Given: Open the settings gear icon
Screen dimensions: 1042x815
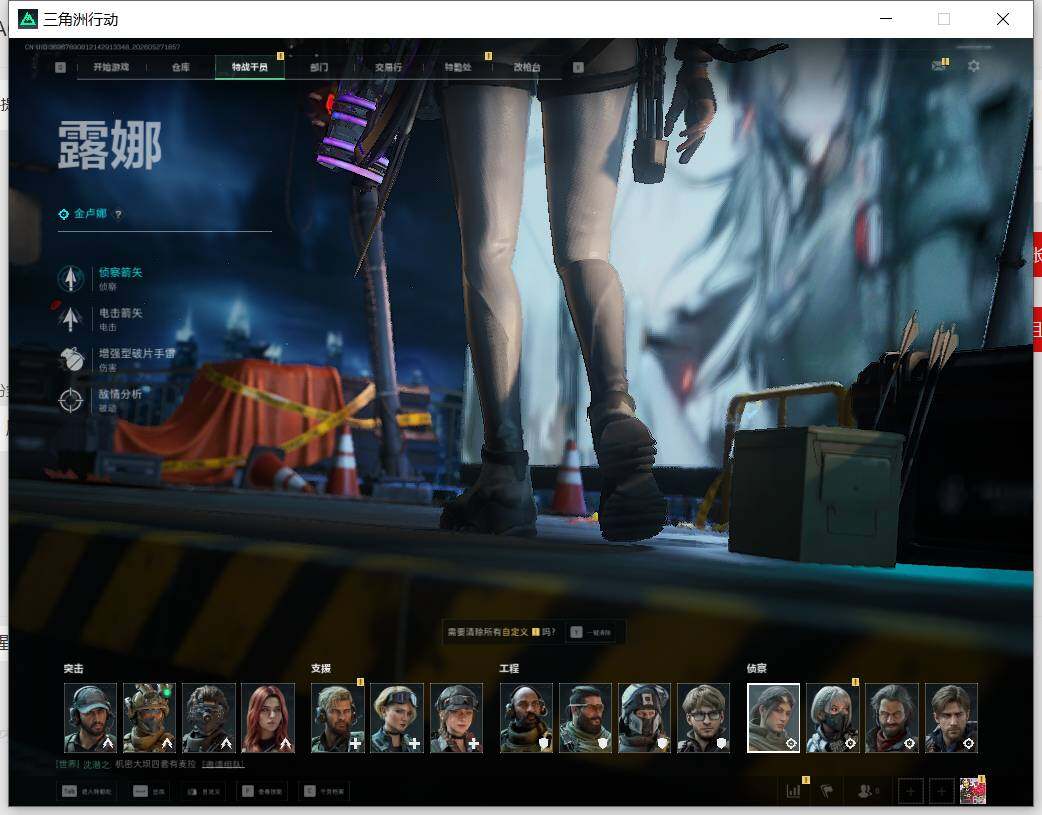Looking at the screenshot, I should coord(974,66).
